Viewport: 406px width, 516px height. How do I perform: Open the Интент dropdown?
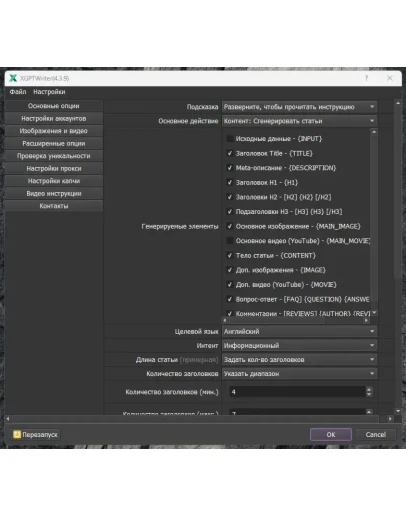[x=299, y=345]
